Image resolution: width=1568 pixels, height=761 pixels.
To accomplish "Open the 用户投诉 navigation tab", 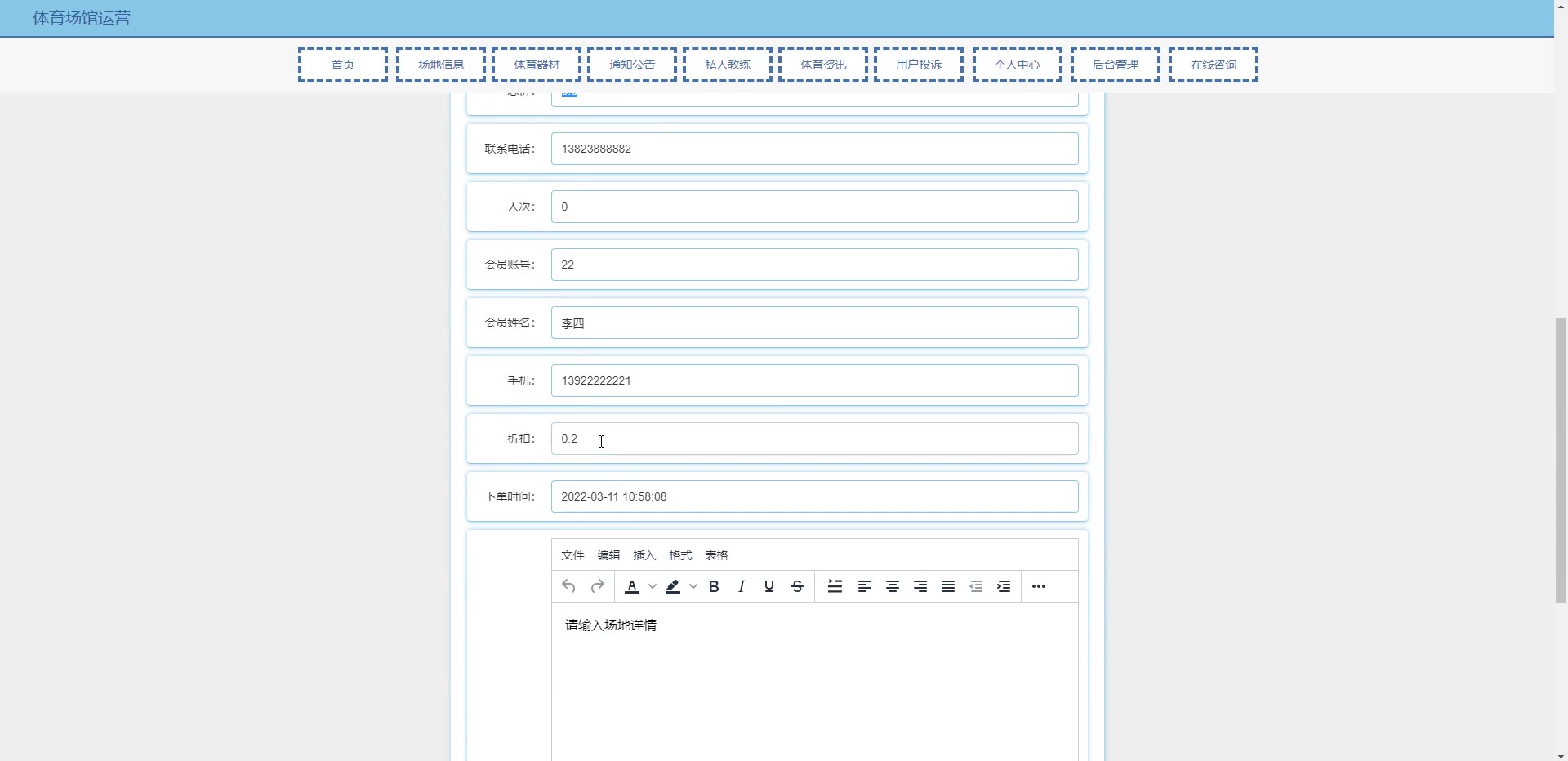I will coord(919,65).
